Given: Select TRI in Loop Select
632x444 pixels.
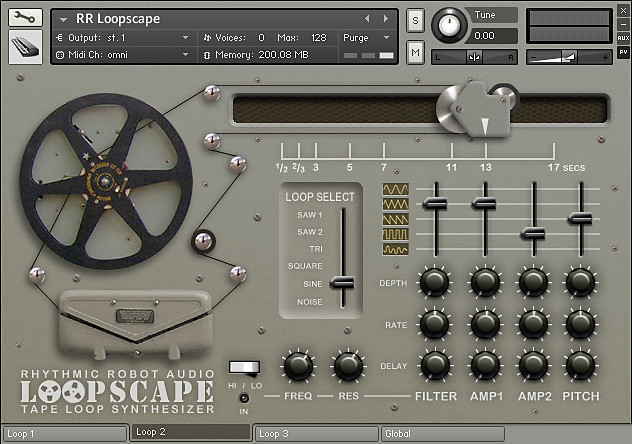Looking at the screenshot, I should (x=316, y=249).
